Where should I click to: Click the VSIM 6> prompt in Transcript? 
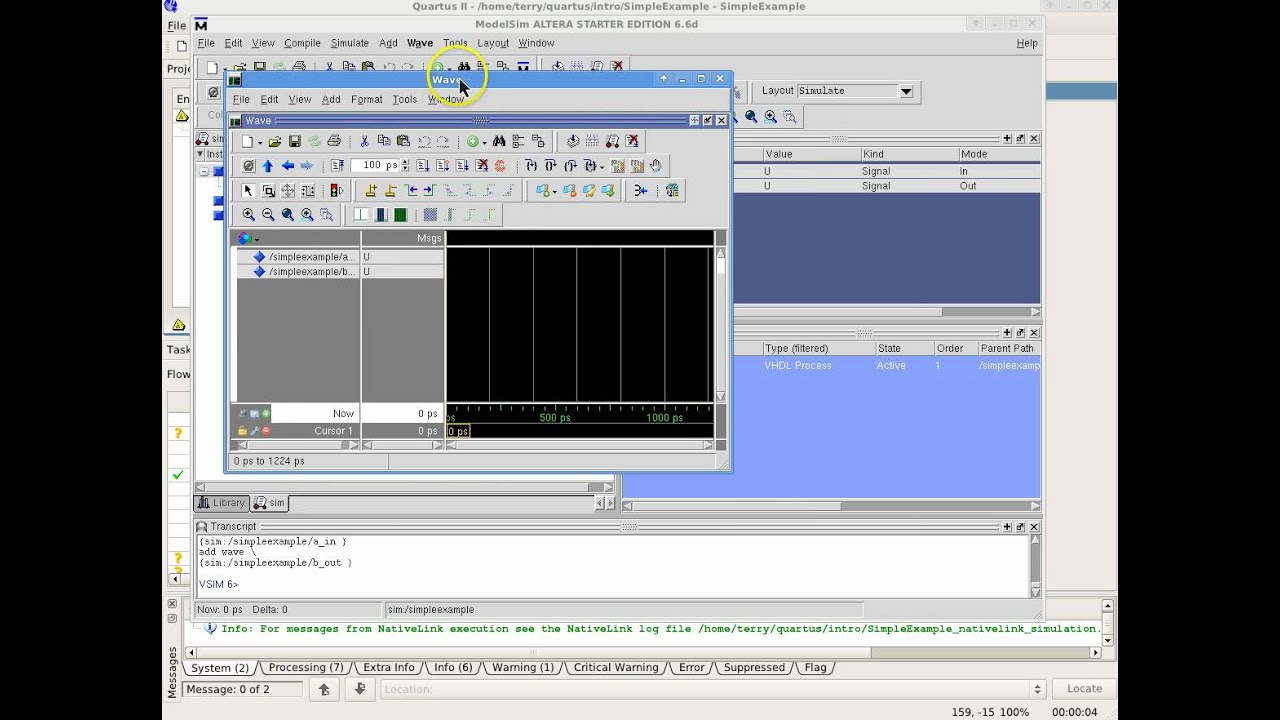click(218, 584)
